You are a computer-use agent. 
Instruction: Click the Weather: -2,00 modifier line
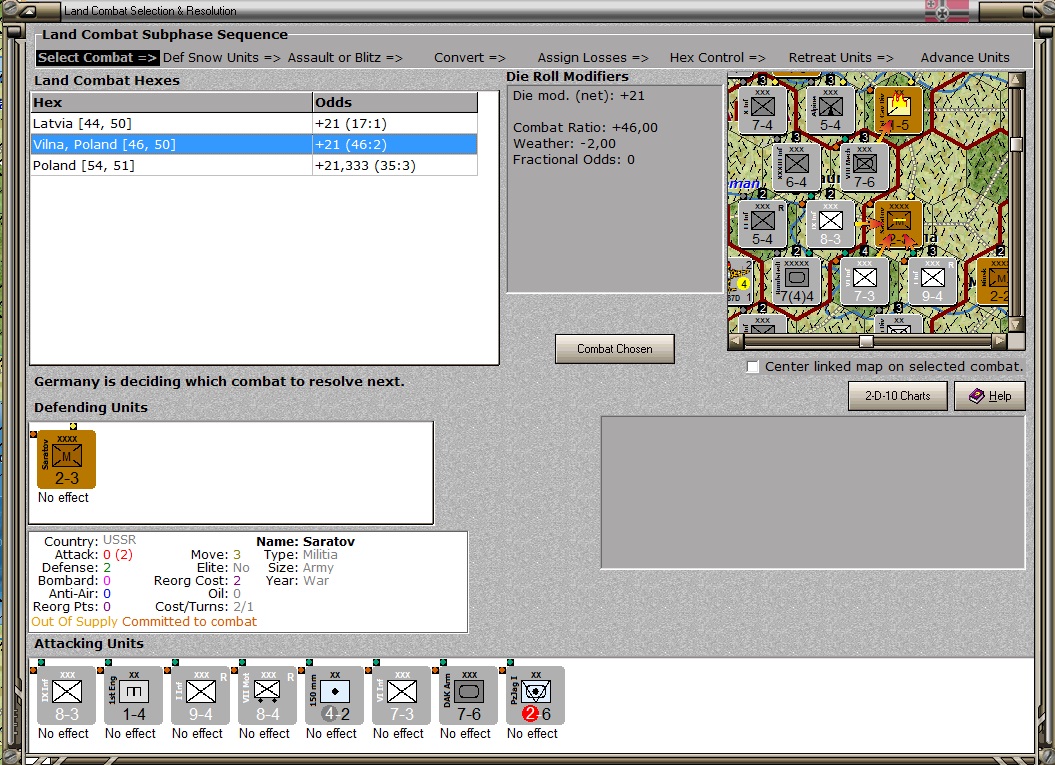click(x=564, y=143)
